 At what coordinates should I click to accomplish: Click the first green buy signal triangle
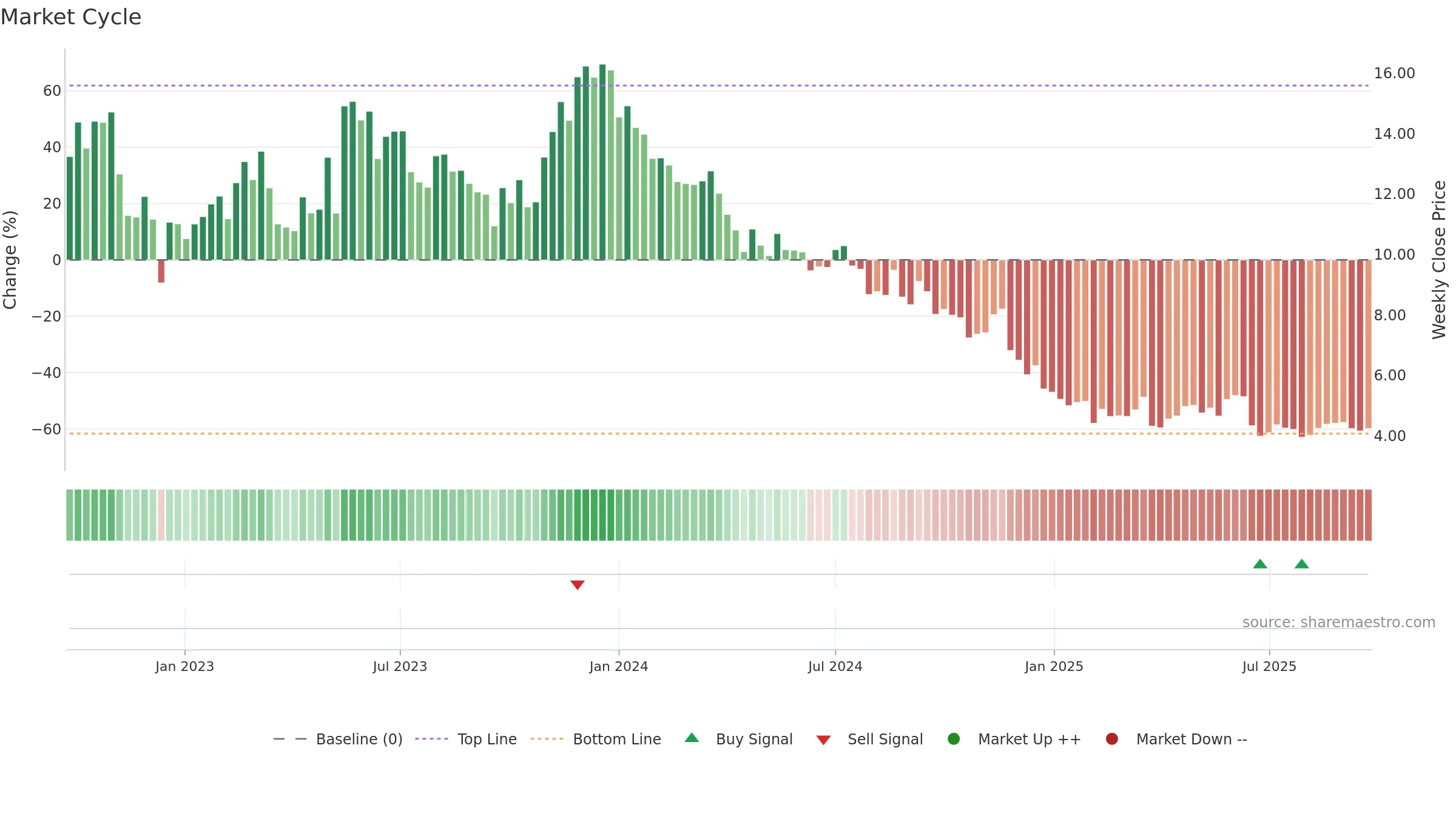1260,564
